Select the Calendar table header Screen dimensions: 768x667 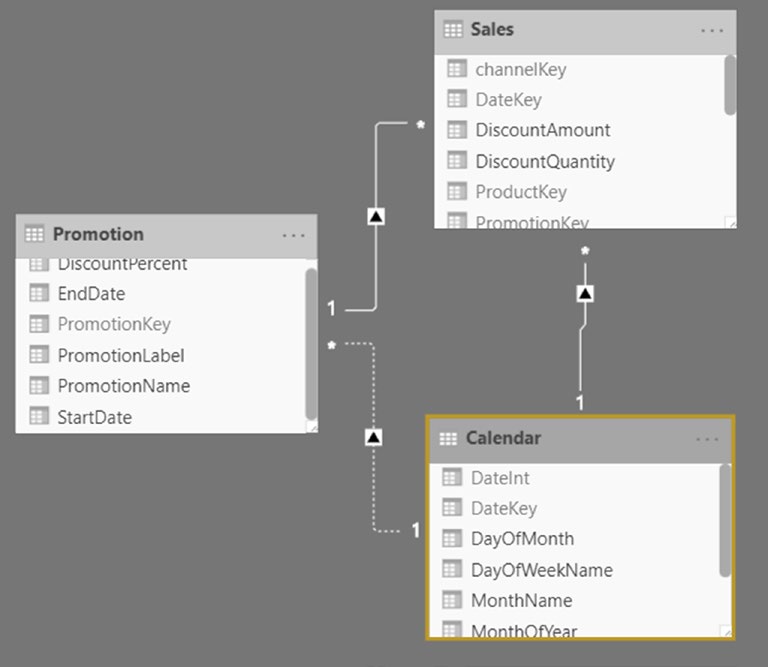click(x=580, y=439)
